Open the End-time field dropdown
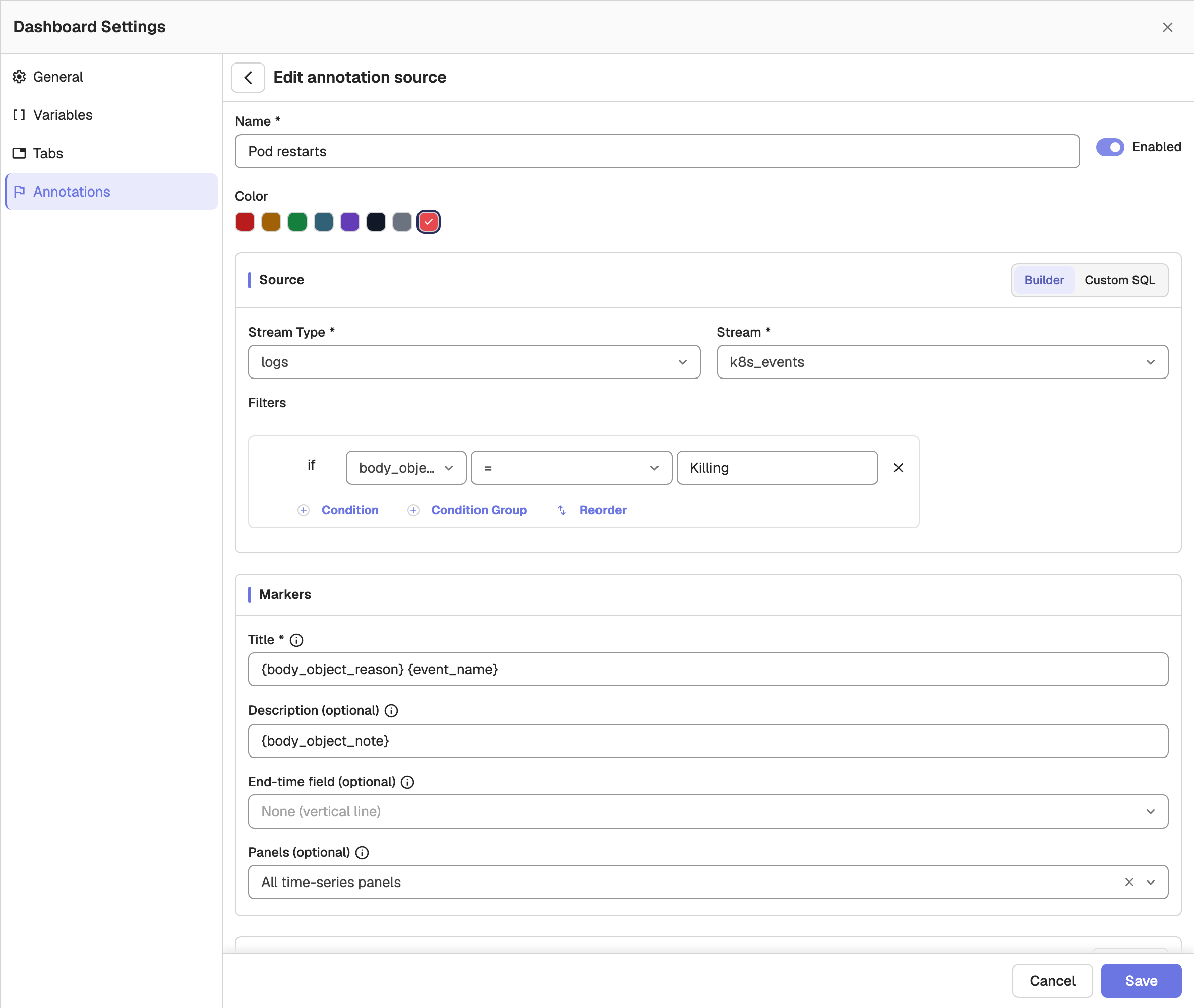This screenshot has width=1194, height=1008. (707, 811)
